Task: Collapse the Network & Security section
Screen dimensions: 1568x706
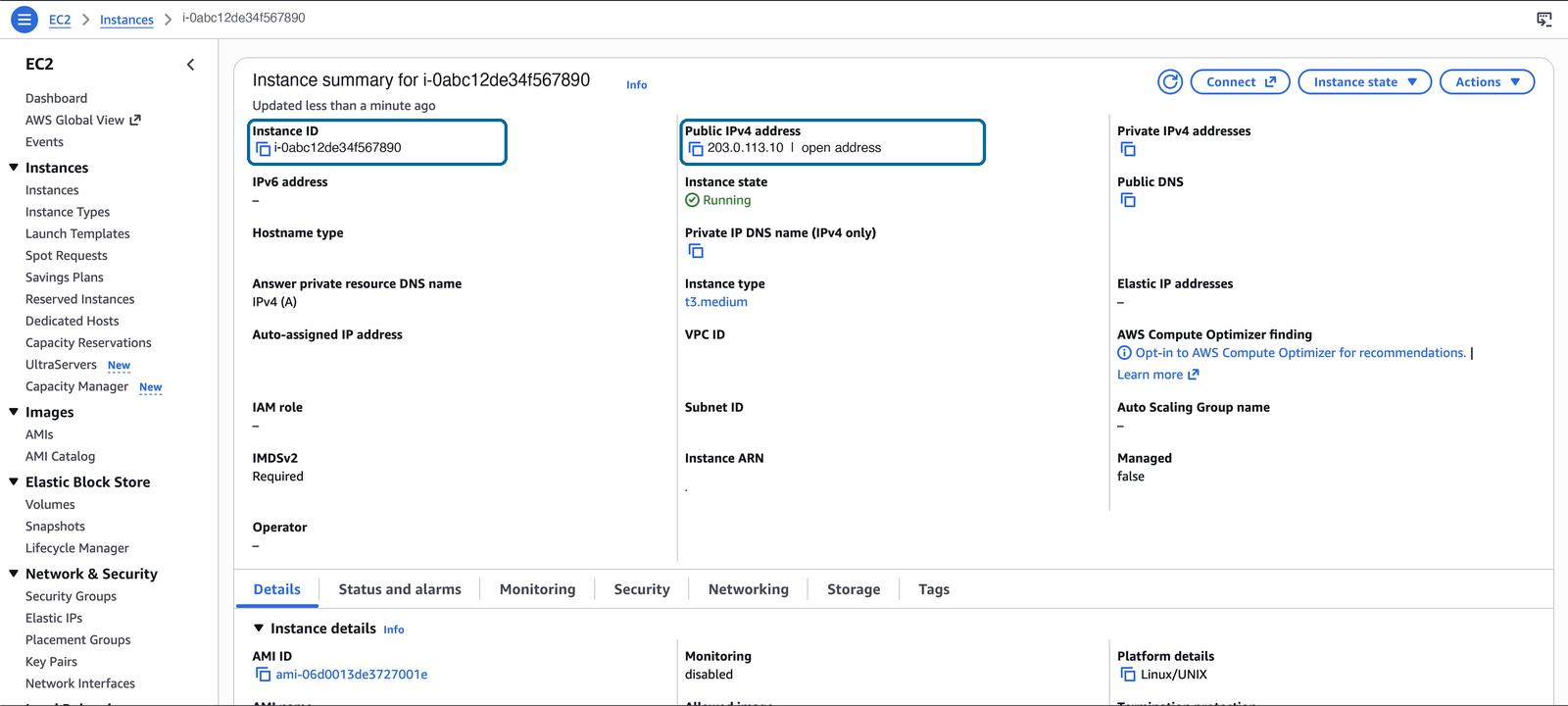Action: tap(14, 574)
